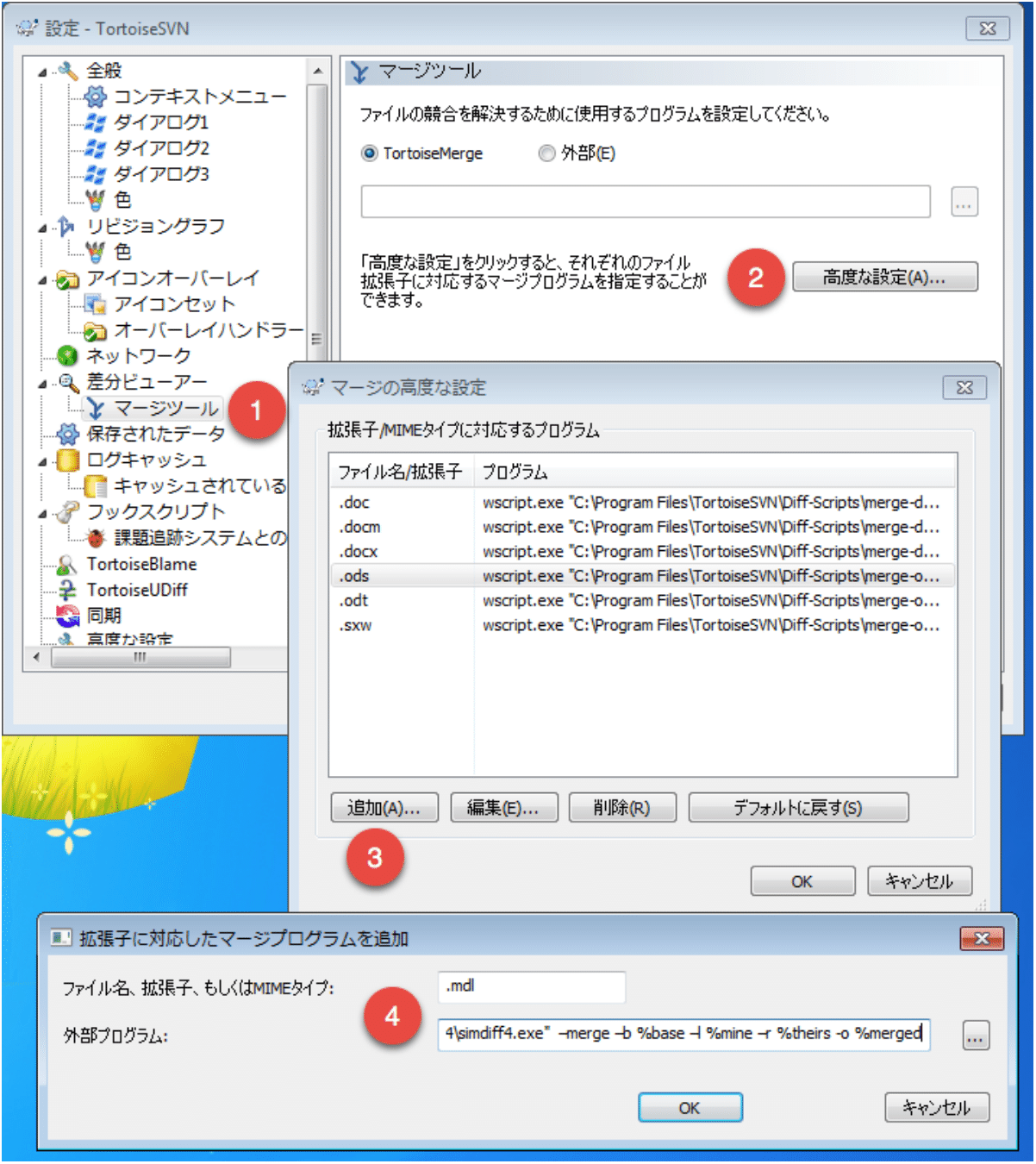Viewport: 1036px width, 1164px height.
Task: Select the 保存されたデータ tree item label
Action: (156, 434)
